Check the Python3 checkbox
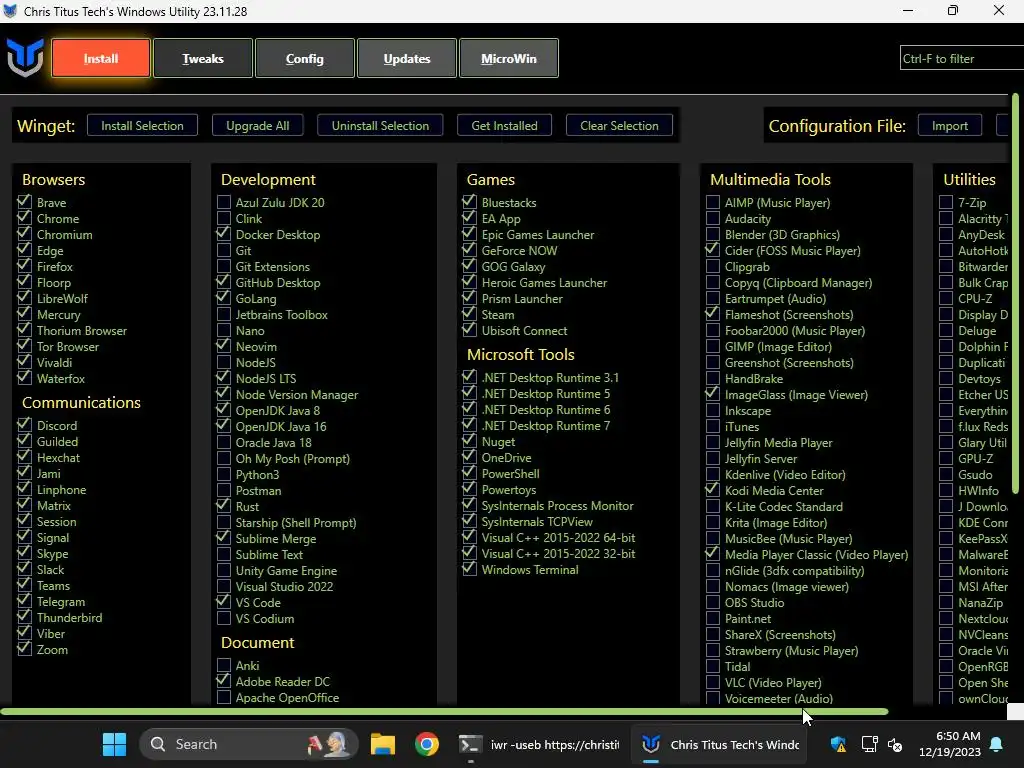This screenshot has width=1024, height=768. coord(223,474)
